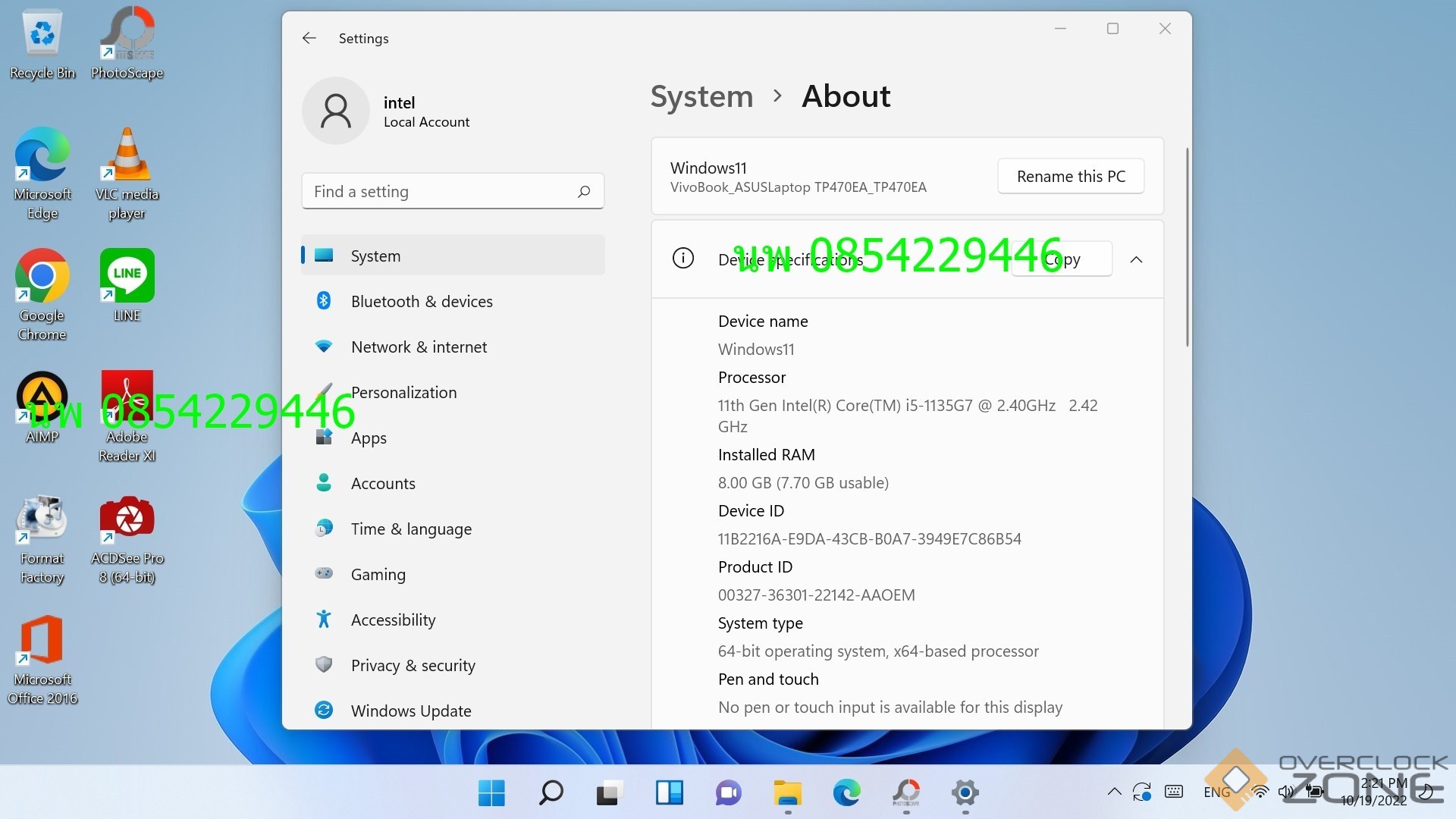Viewport: 1456px width, 819px height.
Task: Open Chat from the taskbar
Action: [x=728, y=793]
